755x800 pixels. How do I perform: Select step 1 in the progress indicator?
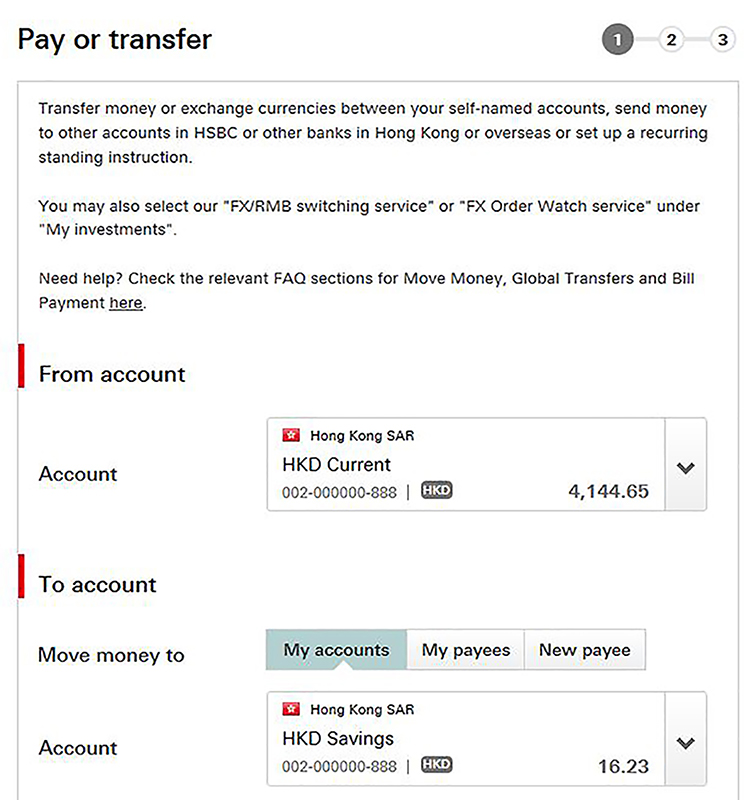(618, 39)
